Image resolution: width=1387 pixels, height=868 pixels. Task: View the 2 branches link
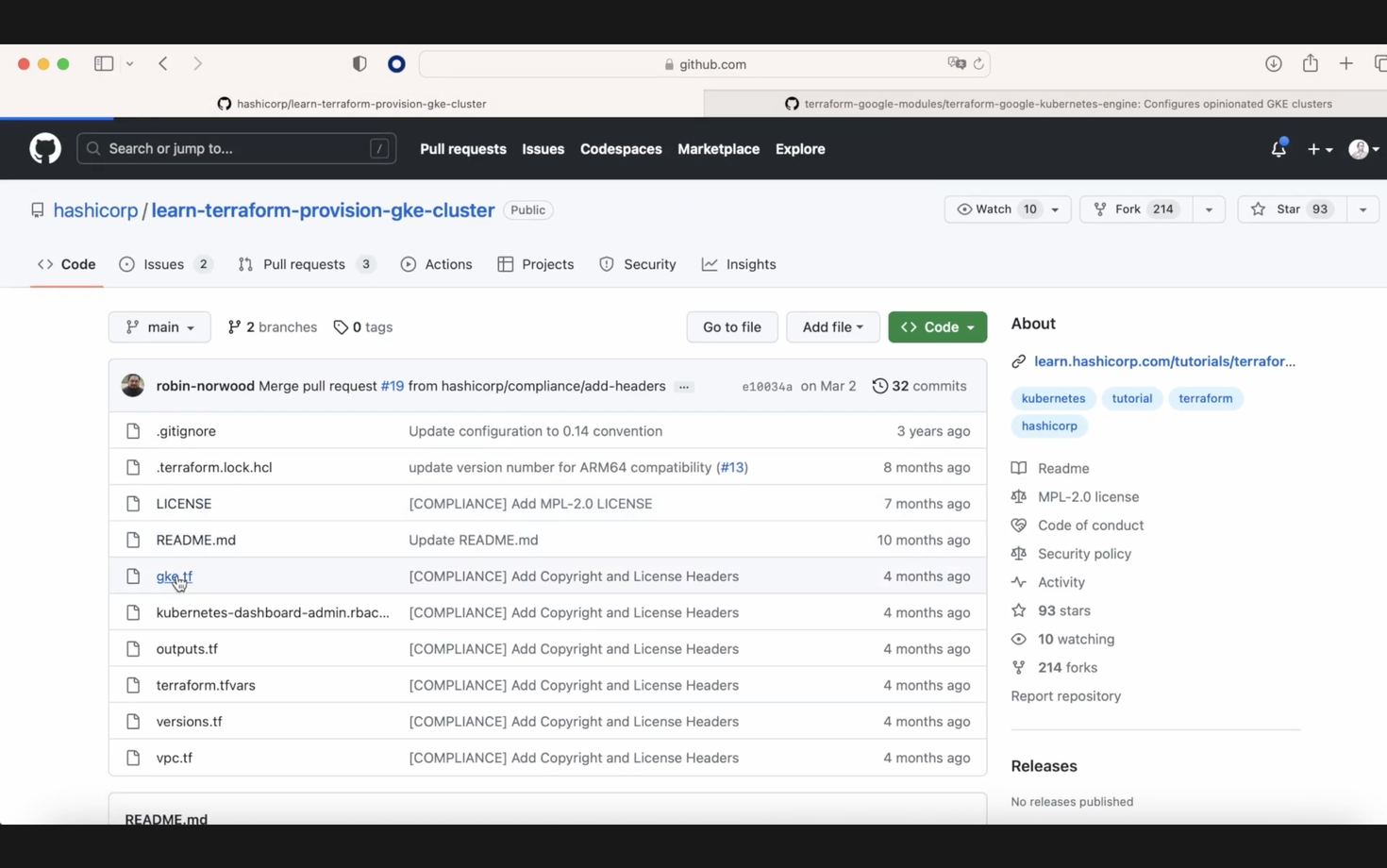pos(273,327)
